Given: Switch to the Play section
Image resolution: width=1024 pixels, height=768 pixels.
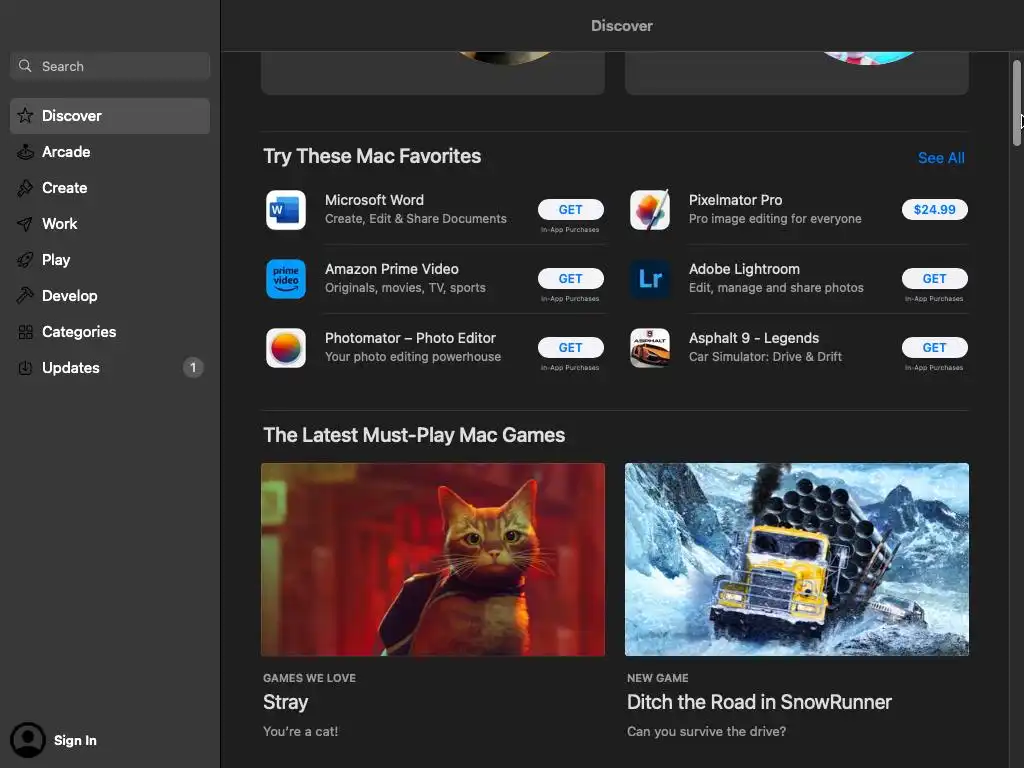Looking at the screenshot, I should pos(110,260).
